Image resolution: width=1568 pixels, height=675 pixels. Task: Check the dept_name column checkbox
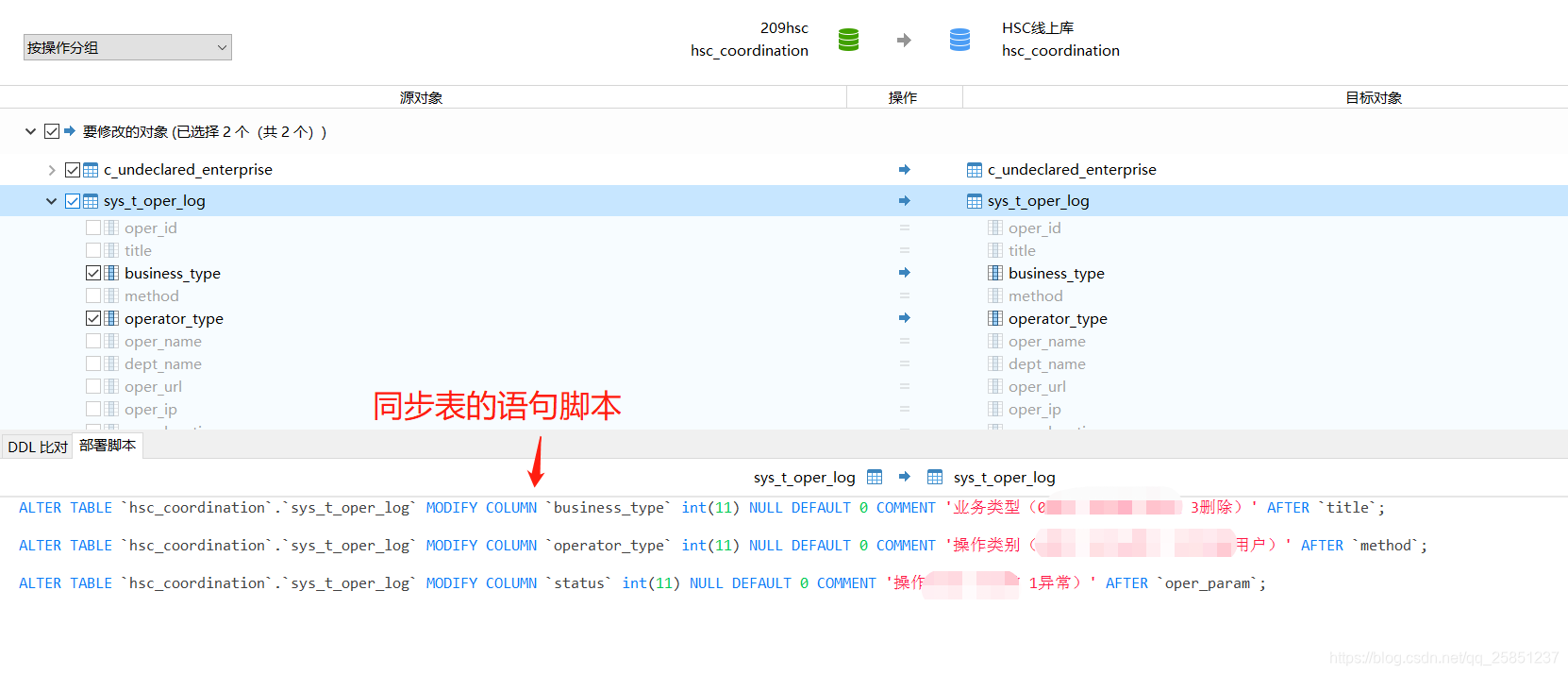93,363
